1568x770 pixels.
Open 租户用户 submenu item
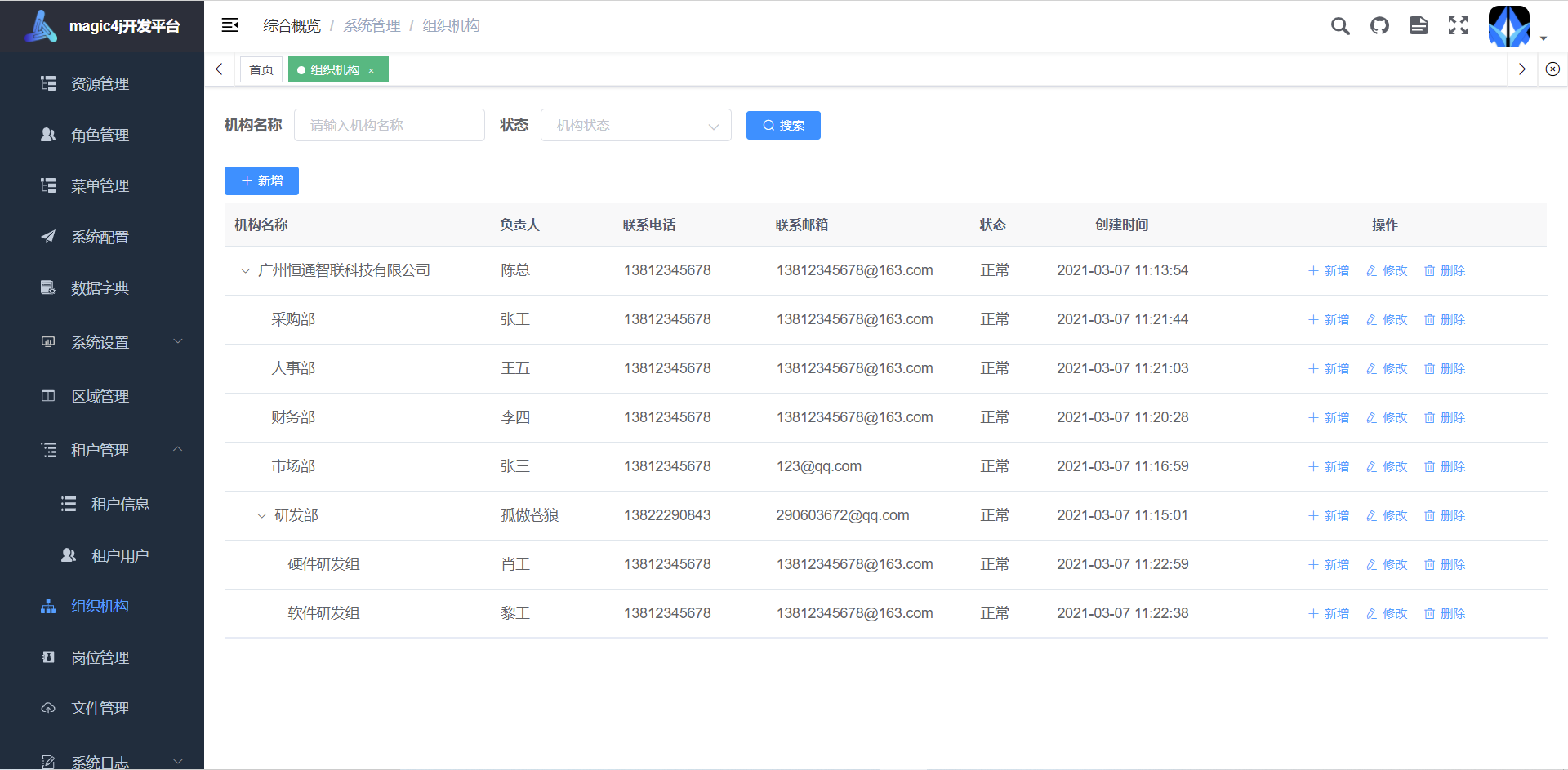102,555
